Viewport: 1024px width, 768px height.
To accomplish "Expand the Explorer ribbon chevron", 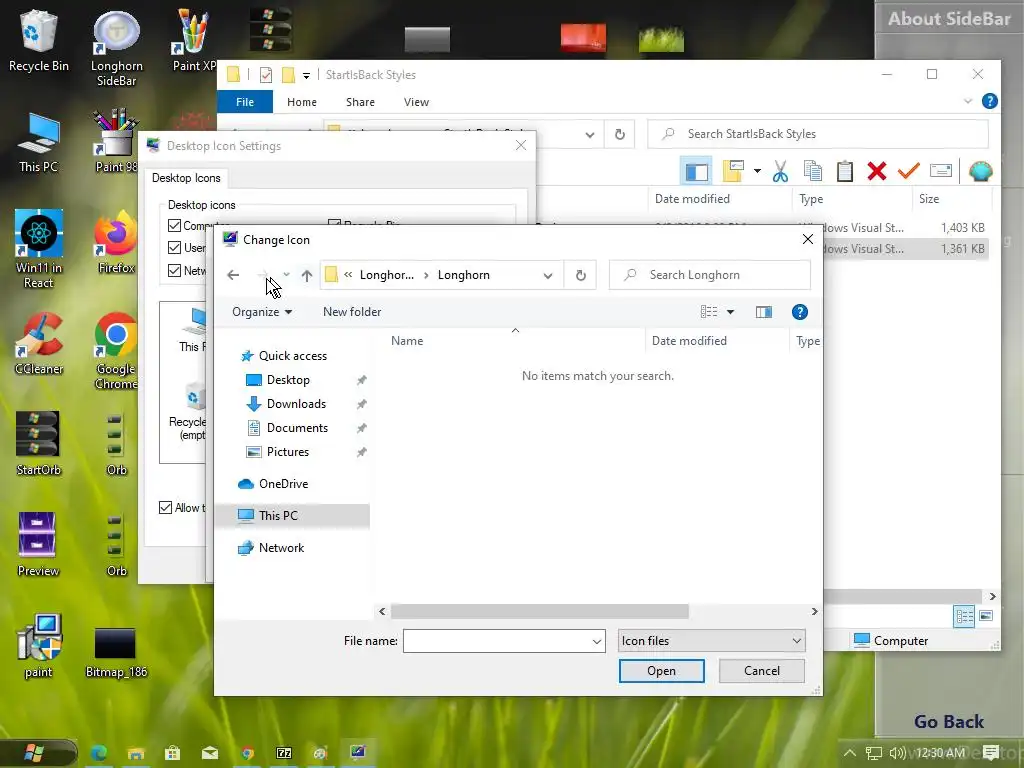I will click(968, 101).
